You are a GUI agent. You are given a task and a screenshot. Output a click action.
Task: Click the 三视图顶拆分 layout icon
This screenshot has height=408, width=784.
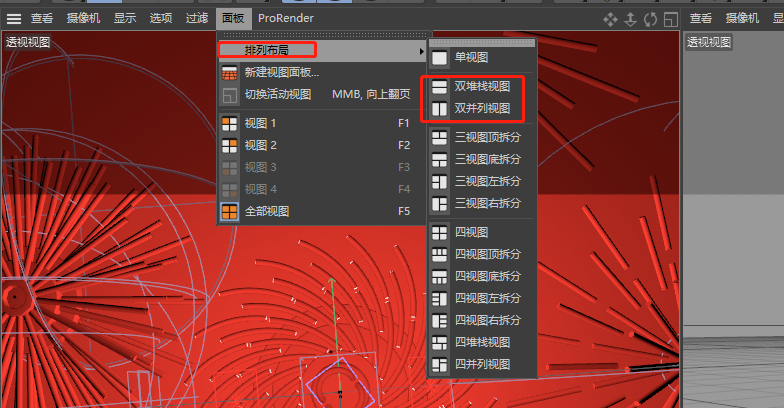coord(440,138)
